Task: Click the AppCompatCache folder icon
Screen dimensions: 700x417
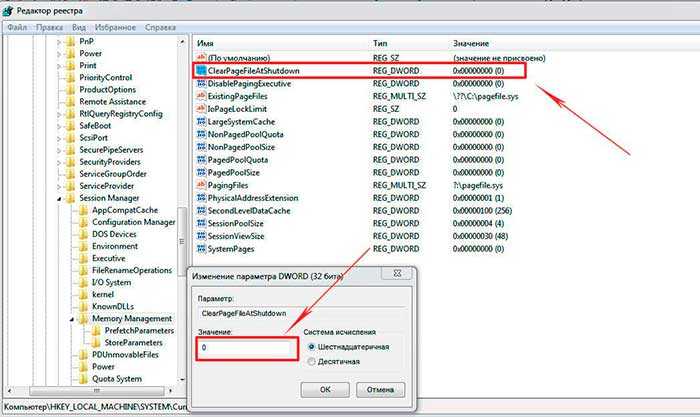Action: (83, 210)
